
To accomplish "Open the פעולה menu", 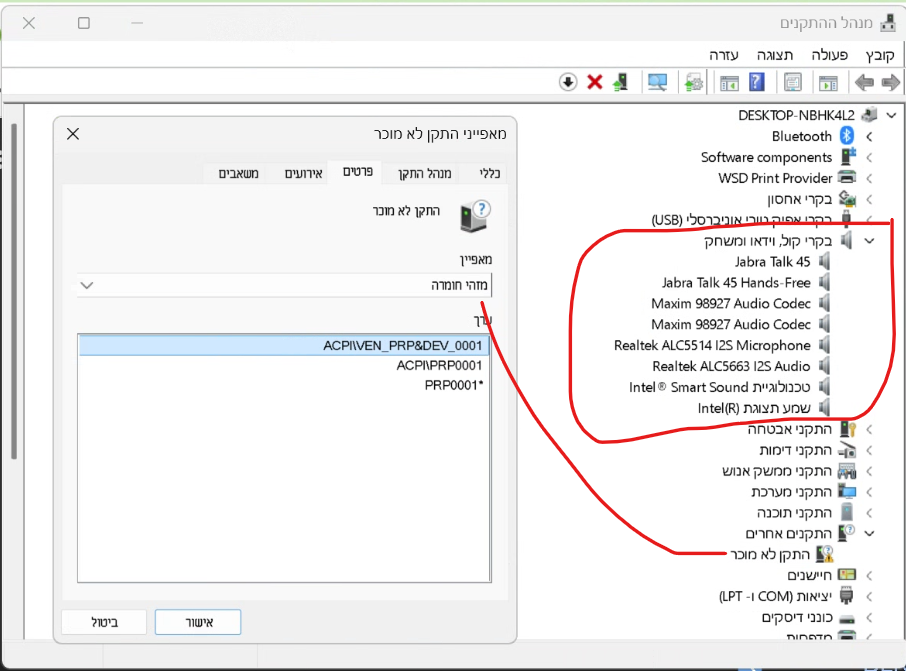I will (x=830, y=54).
